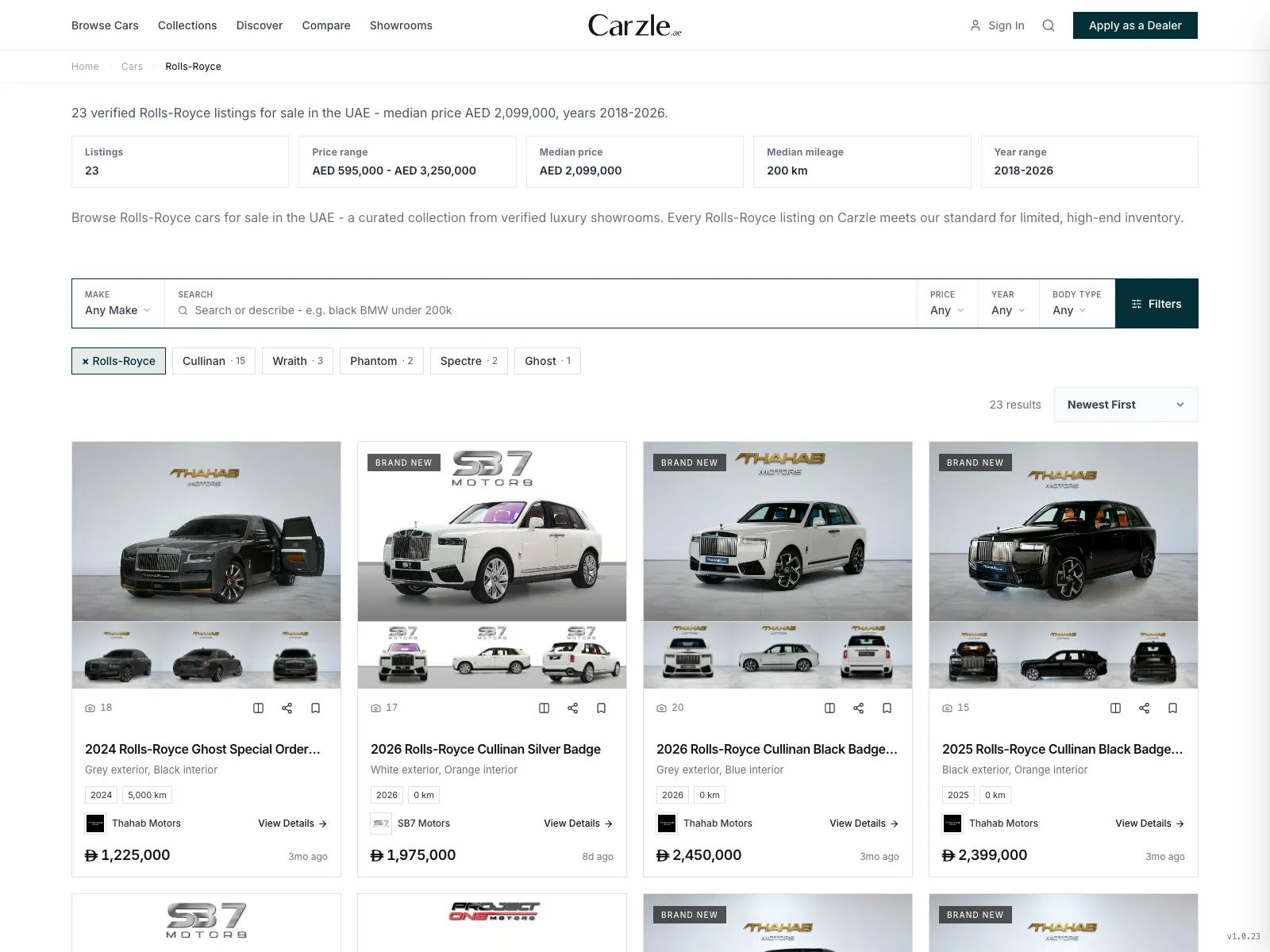Click SB7 Motors dealer name
This screenshot has width=1270, height=952.
424,823
